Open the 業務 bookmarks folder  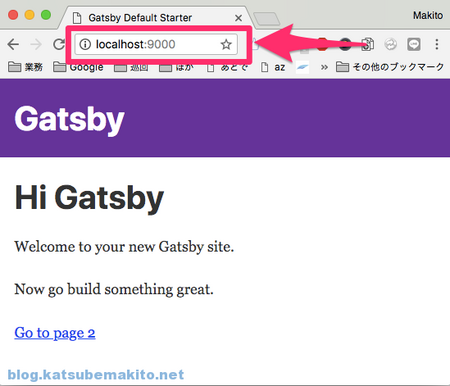coord(25,67)
